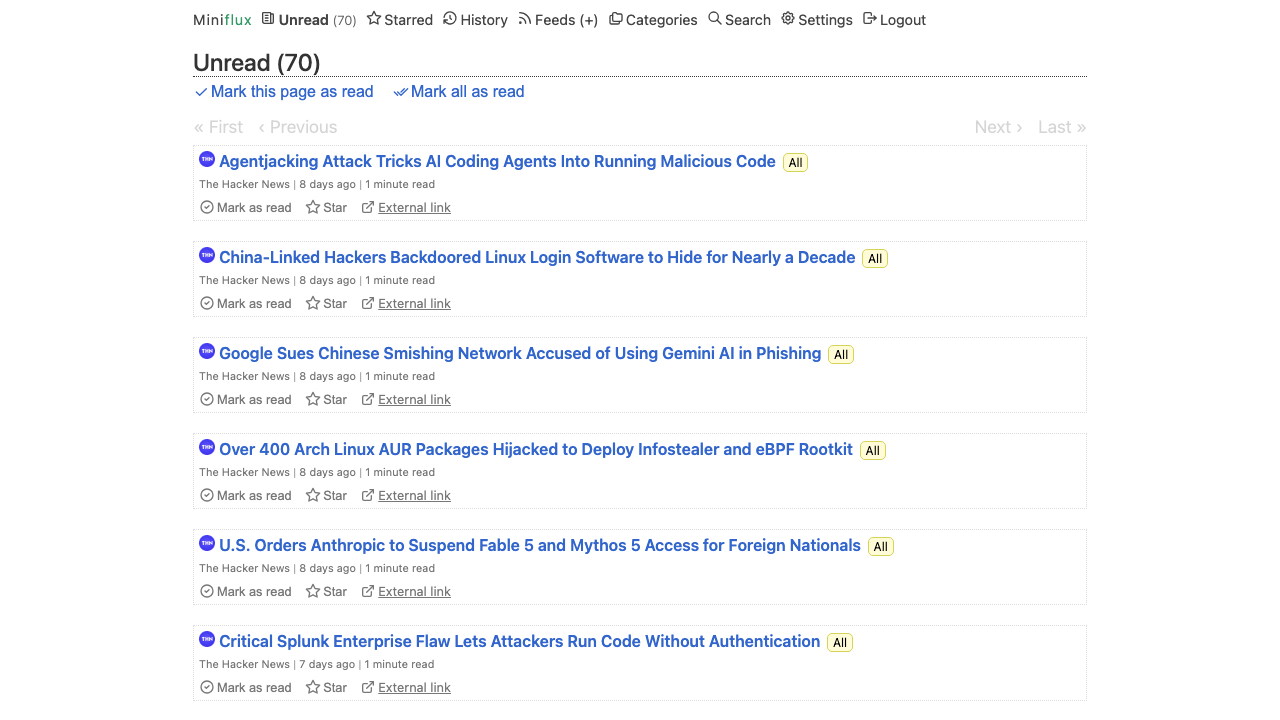Open External link for Critical Splunk article
This screenshot has height=720, width=1280.
click(407, 688)
